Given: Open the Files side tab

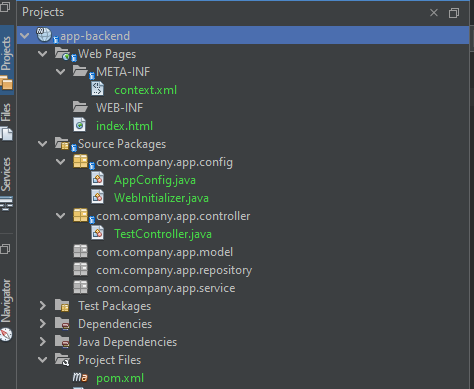Looking at the screenshot, I should tap(7, 121).
